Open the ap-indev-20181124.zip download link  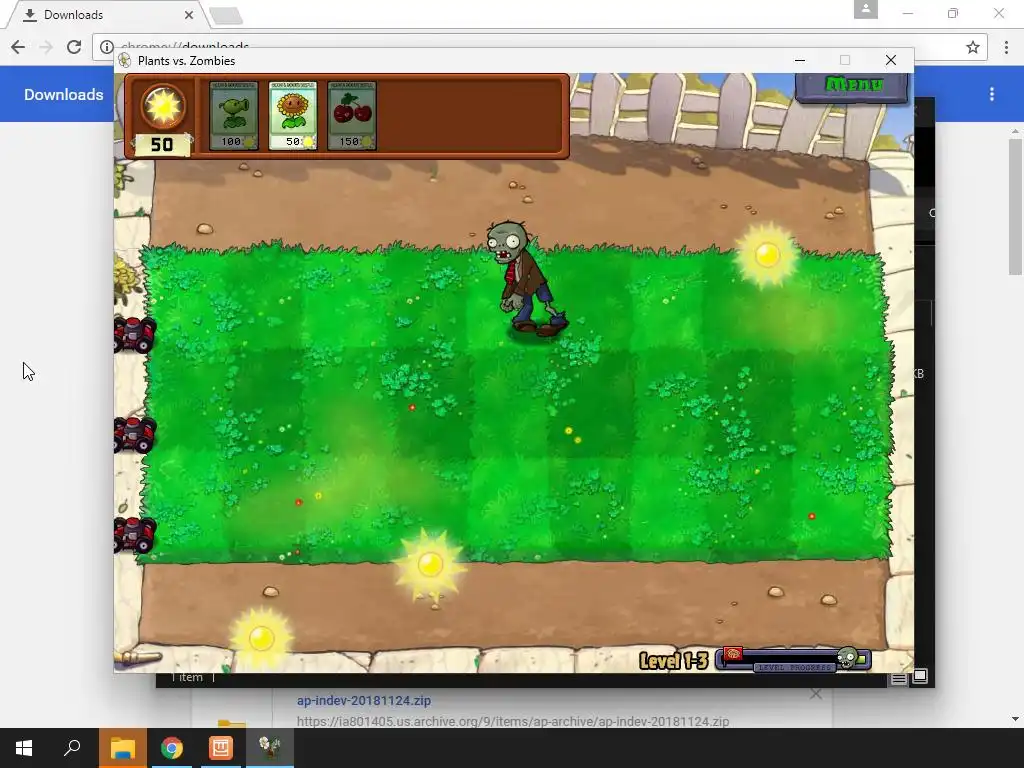pyautogui.click(x=364, y=700)
